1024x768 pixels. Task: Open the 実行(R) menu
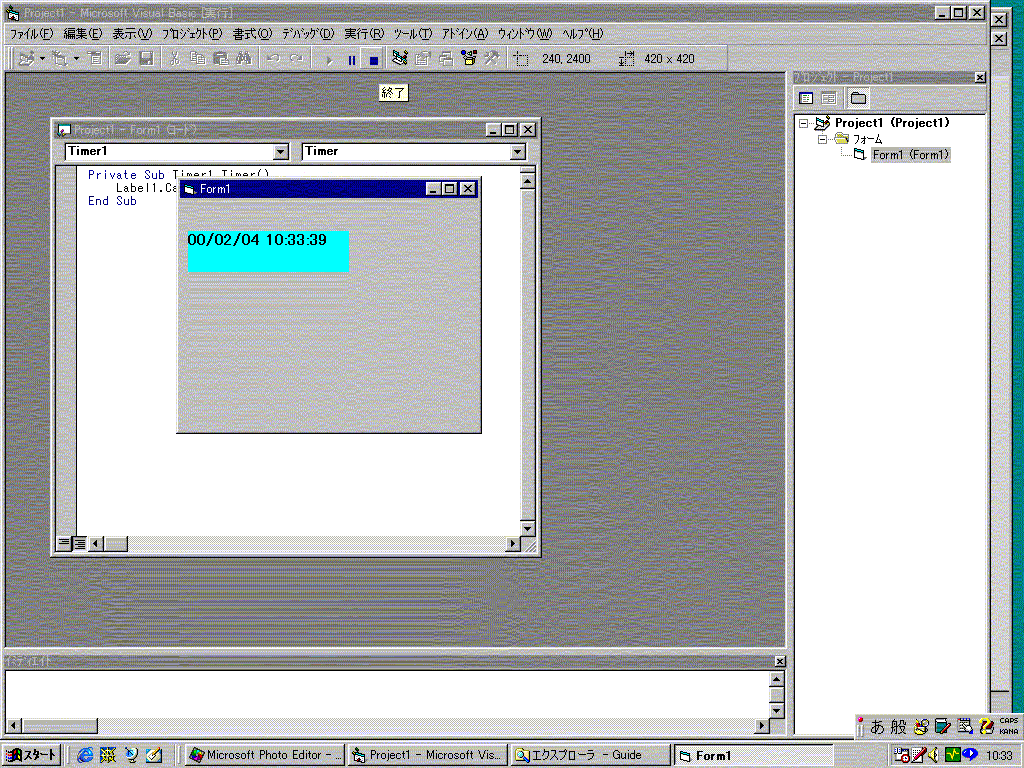[364, 34]
